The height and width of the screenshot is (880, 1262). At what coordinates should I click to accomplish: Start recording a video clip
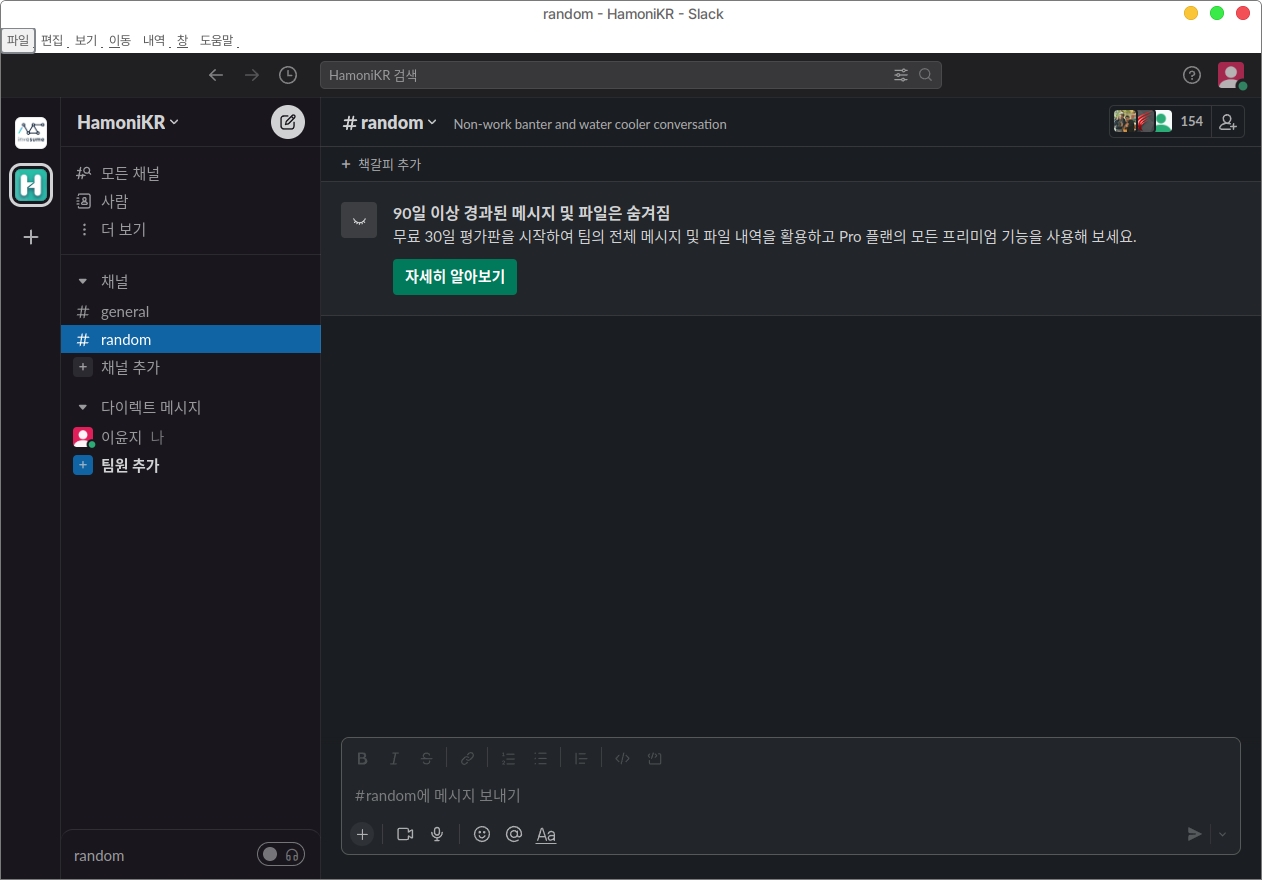tap(405, 834)
